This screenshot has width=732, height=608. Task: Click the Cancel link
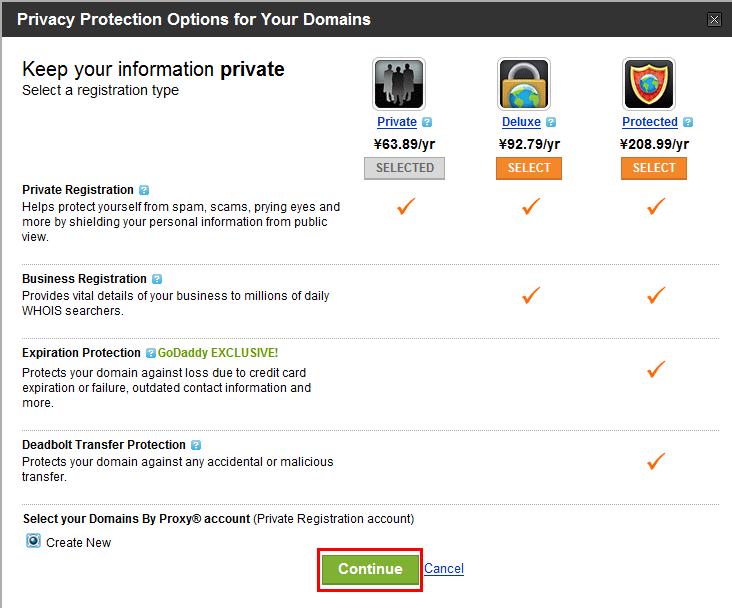pos(443,568)
